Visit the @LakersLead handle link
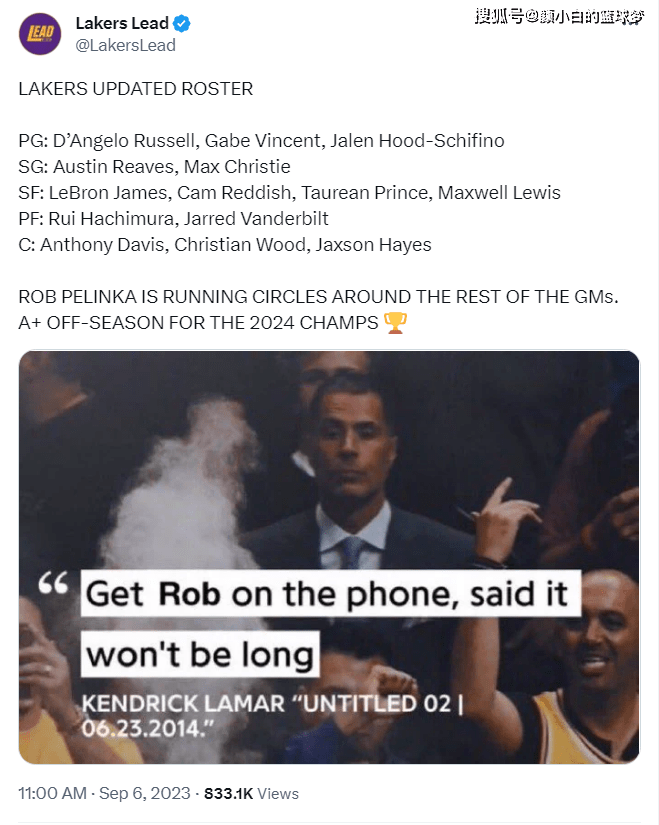Image resolution: width=659 pixels, height=825 pixels. [125, 46]
